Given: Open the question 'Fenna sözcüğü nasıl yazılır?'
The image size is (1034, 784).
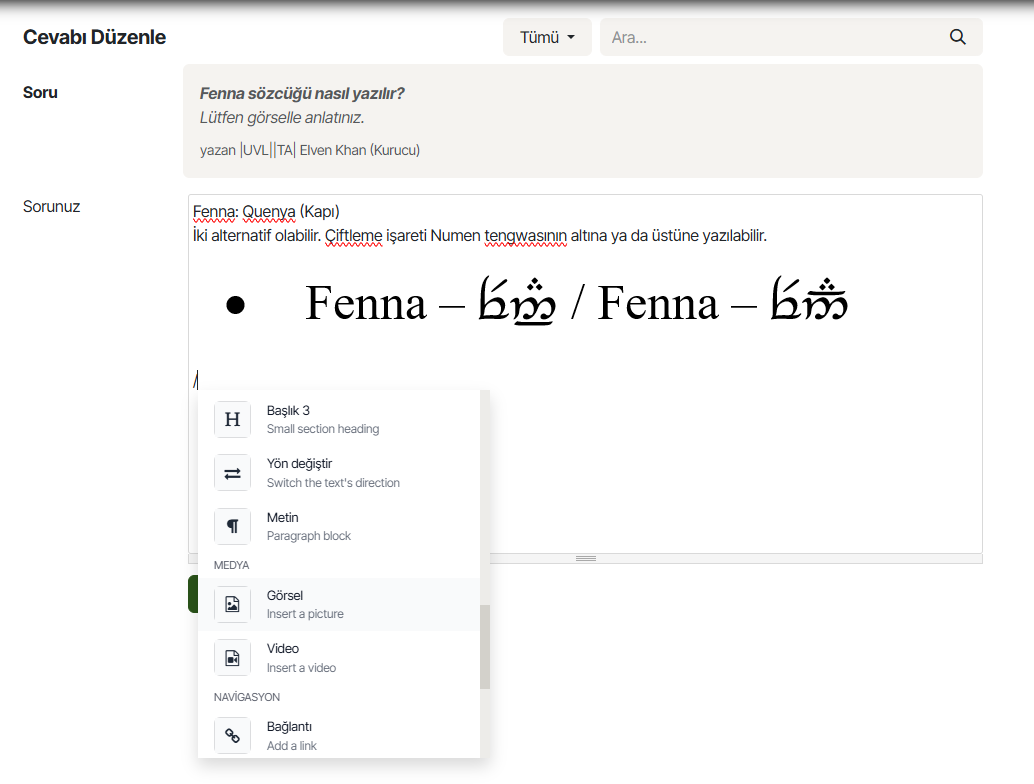Looking at the screenshot, I should pos(302,94).
